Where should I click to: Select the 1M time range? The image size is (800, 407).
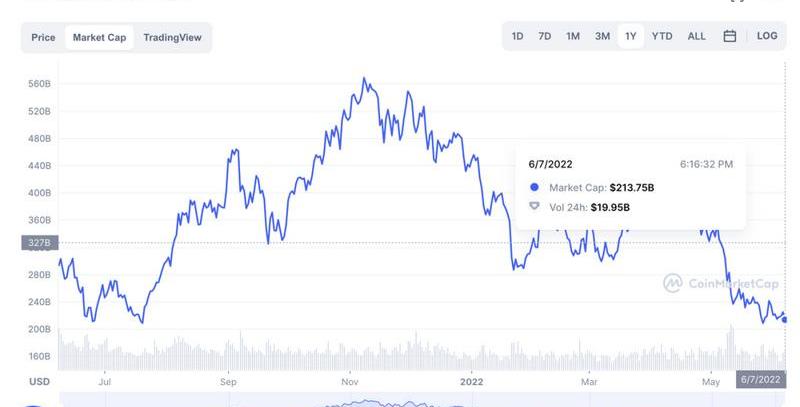(x=573, y=36)
